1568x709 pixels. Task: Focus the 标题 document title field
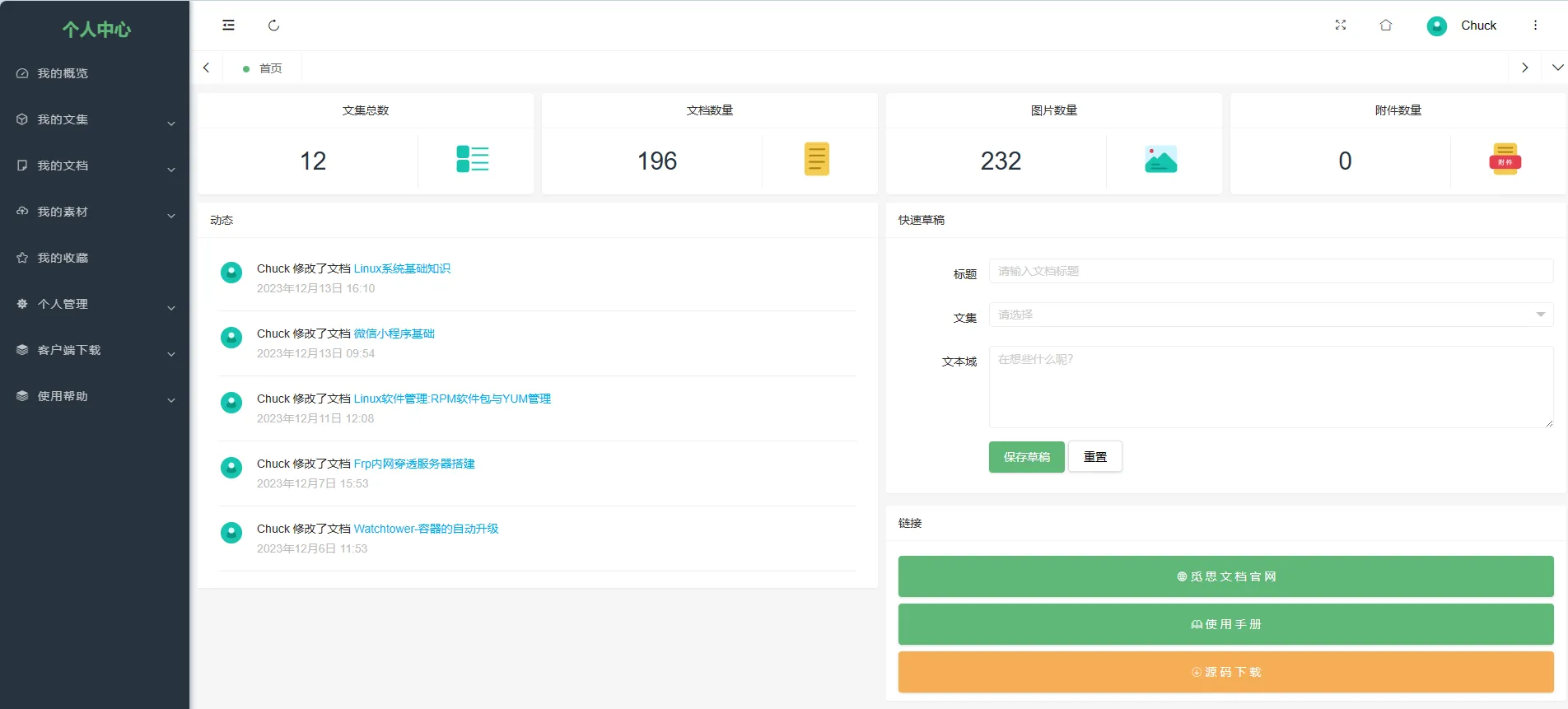click(1271, 271)
